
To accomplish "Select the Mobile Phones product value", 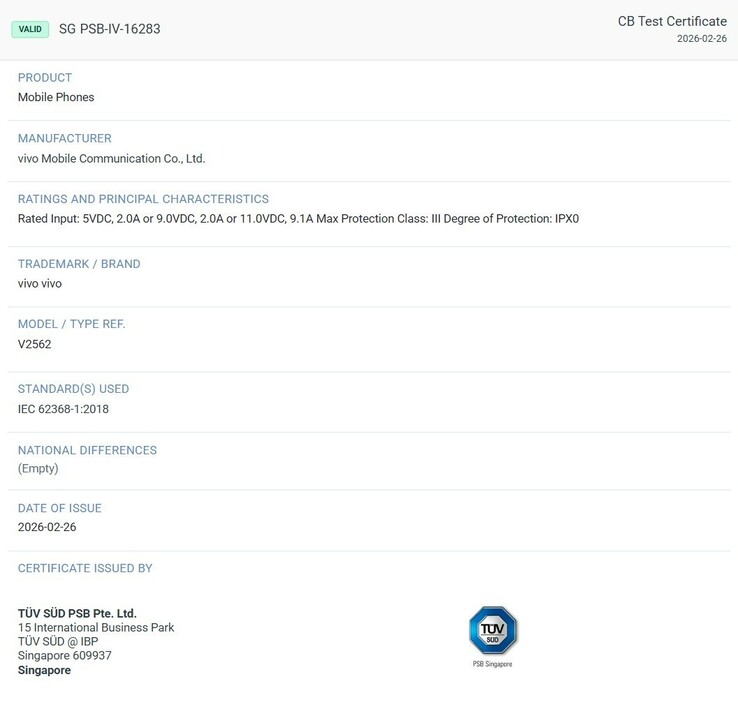I will [x=56, y=97].
